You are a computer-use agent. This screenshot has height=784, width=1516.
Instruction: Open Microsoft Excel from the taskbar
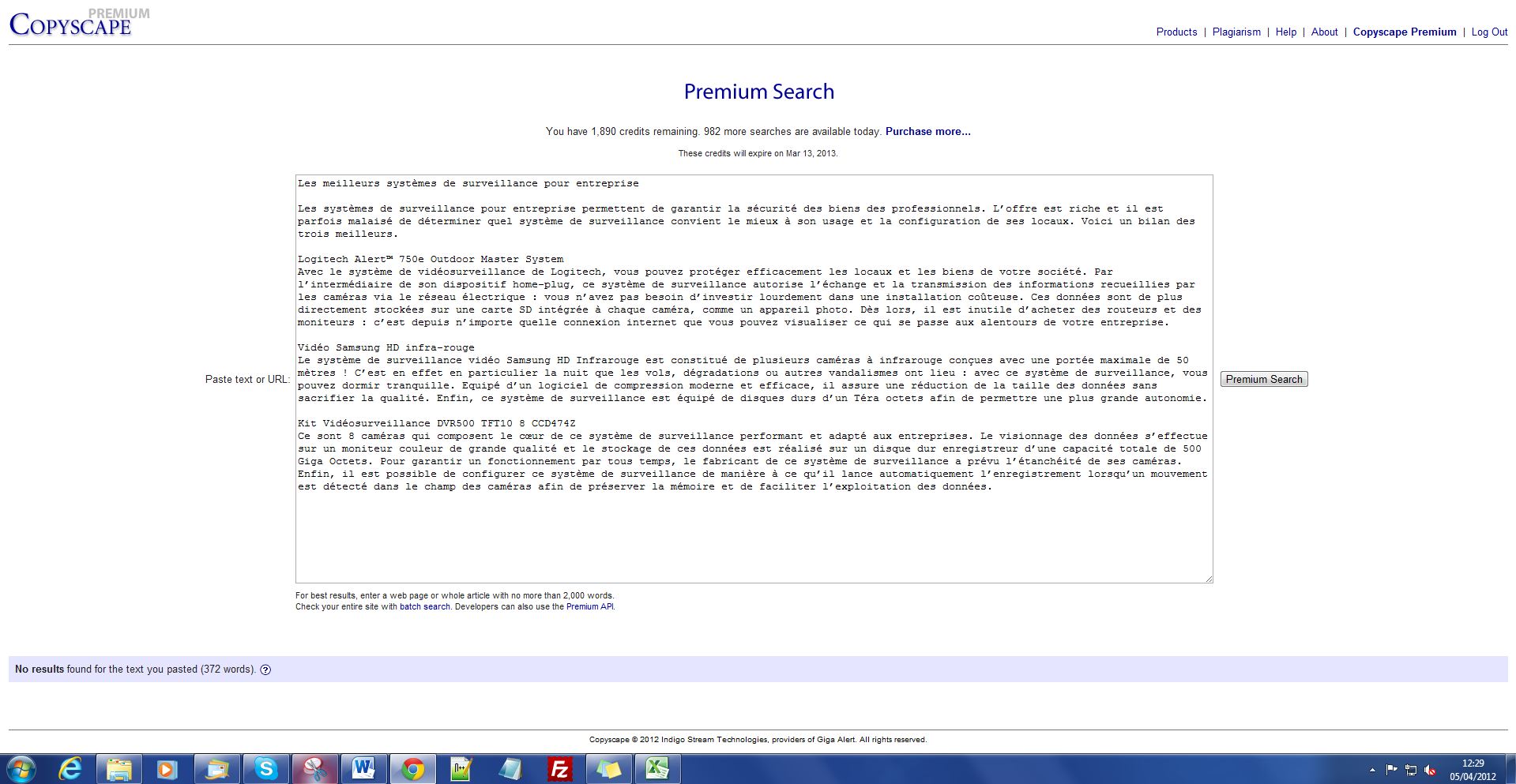[x=657, y=768]
